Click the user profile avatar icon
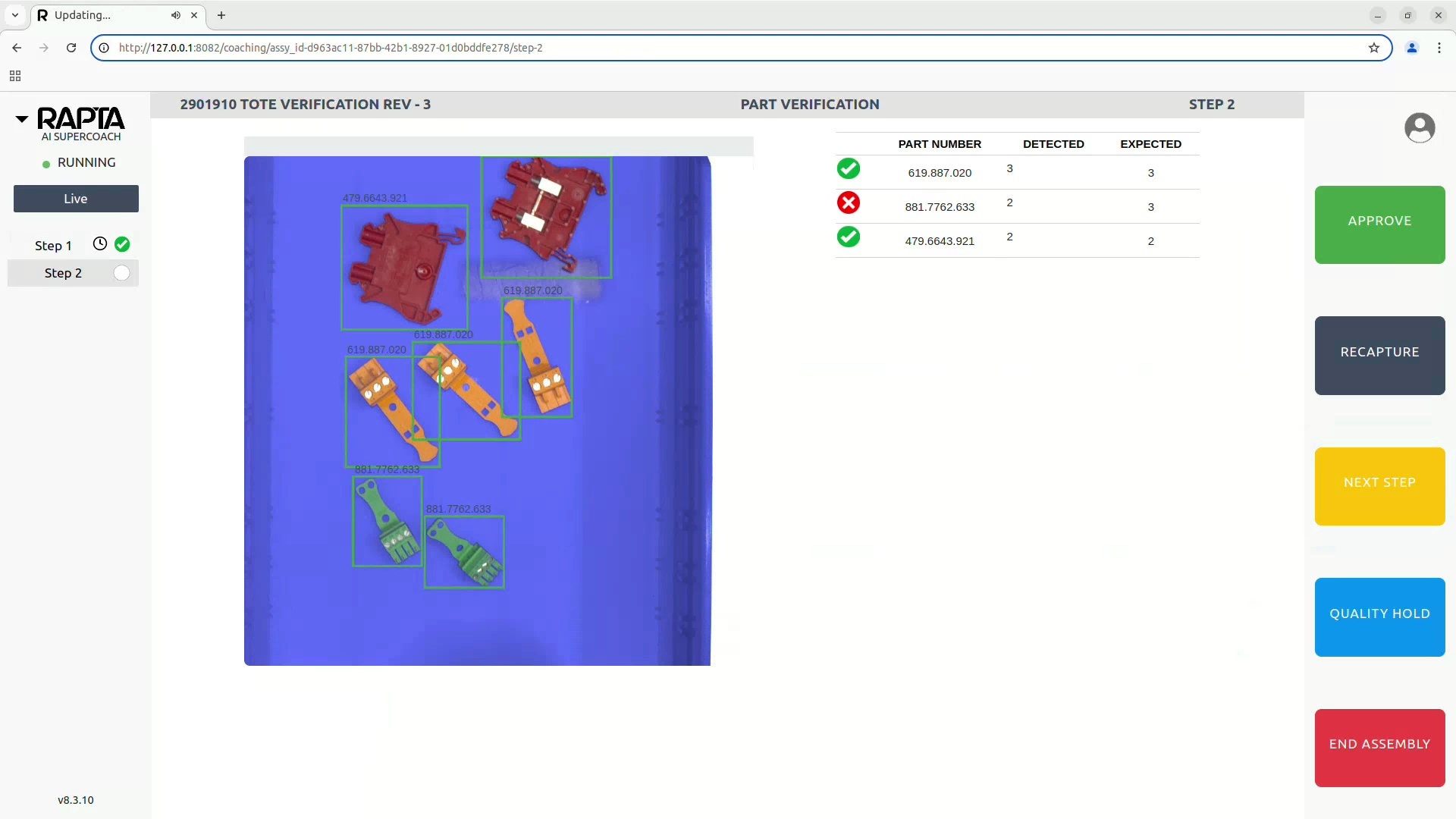 1419,127
